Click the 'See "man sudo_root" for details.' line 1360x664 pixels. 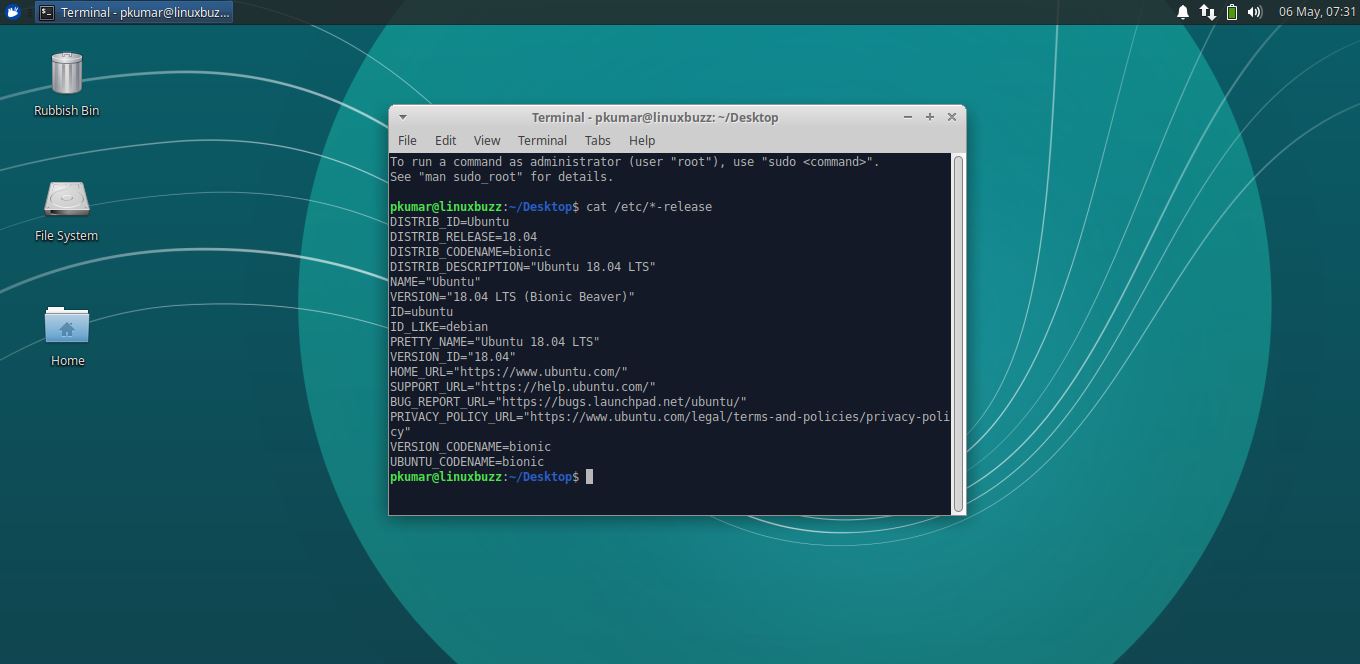(x=502, y=177)
